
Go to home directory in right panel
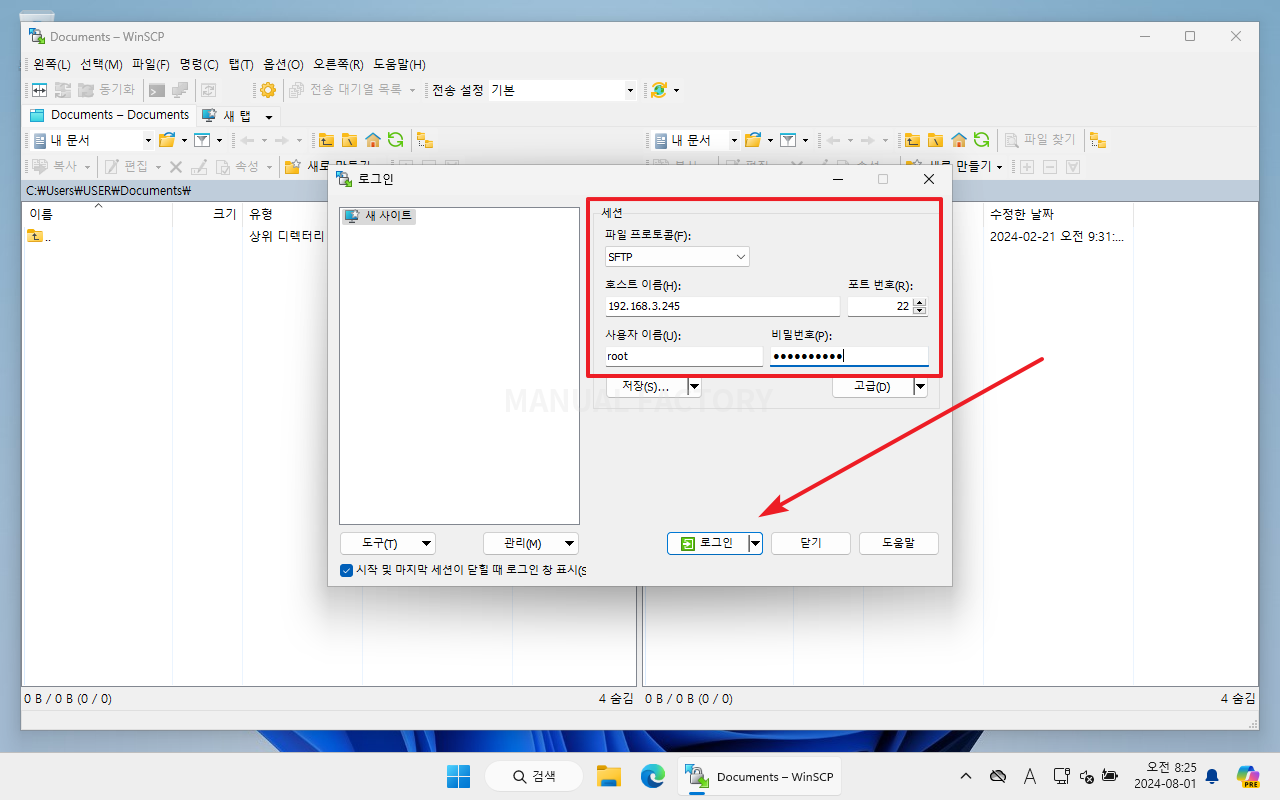tap(959, 140)
